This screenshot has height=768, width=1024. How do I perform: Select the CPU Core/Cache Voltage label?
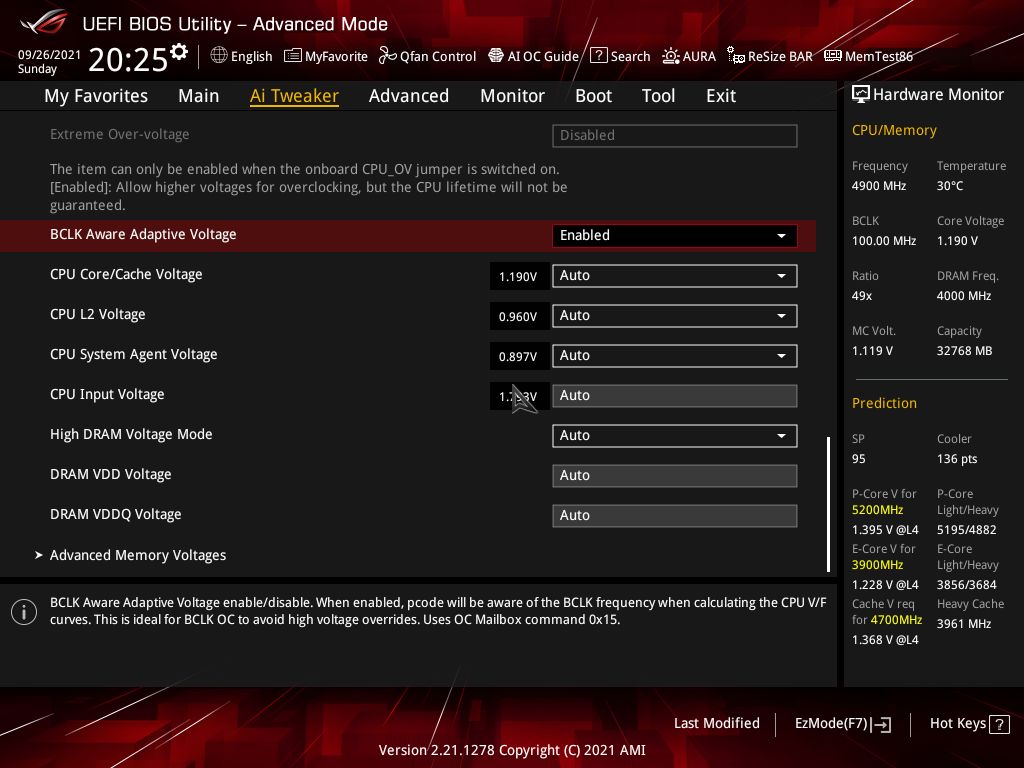click(x=126, y=274)
